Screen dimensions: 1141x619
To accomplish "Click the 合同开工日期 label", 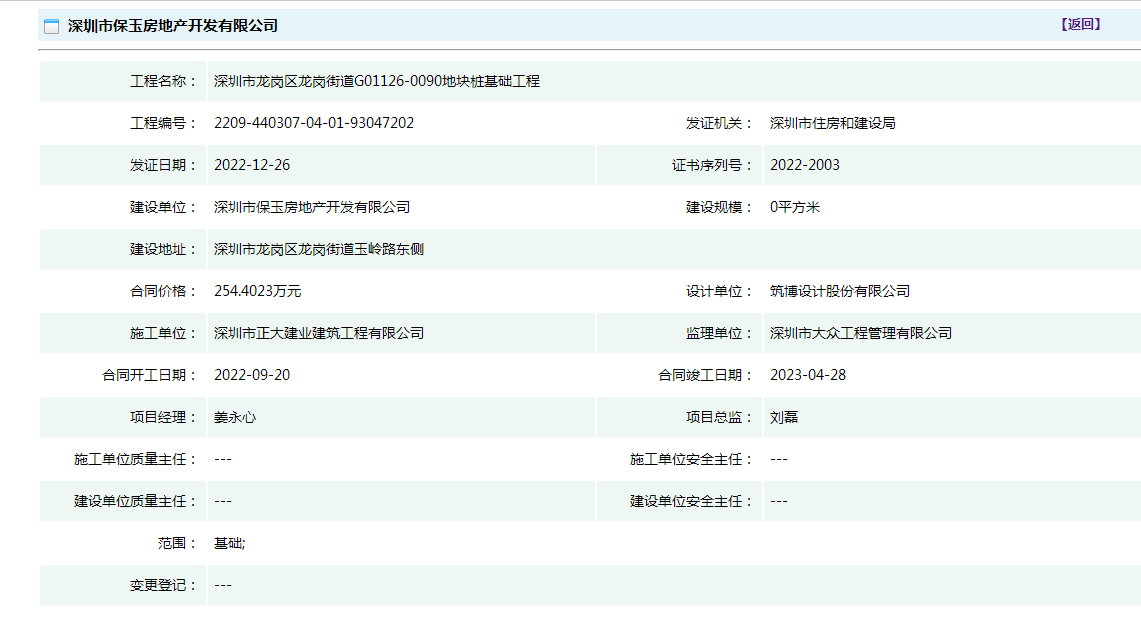I will (150, 375).
